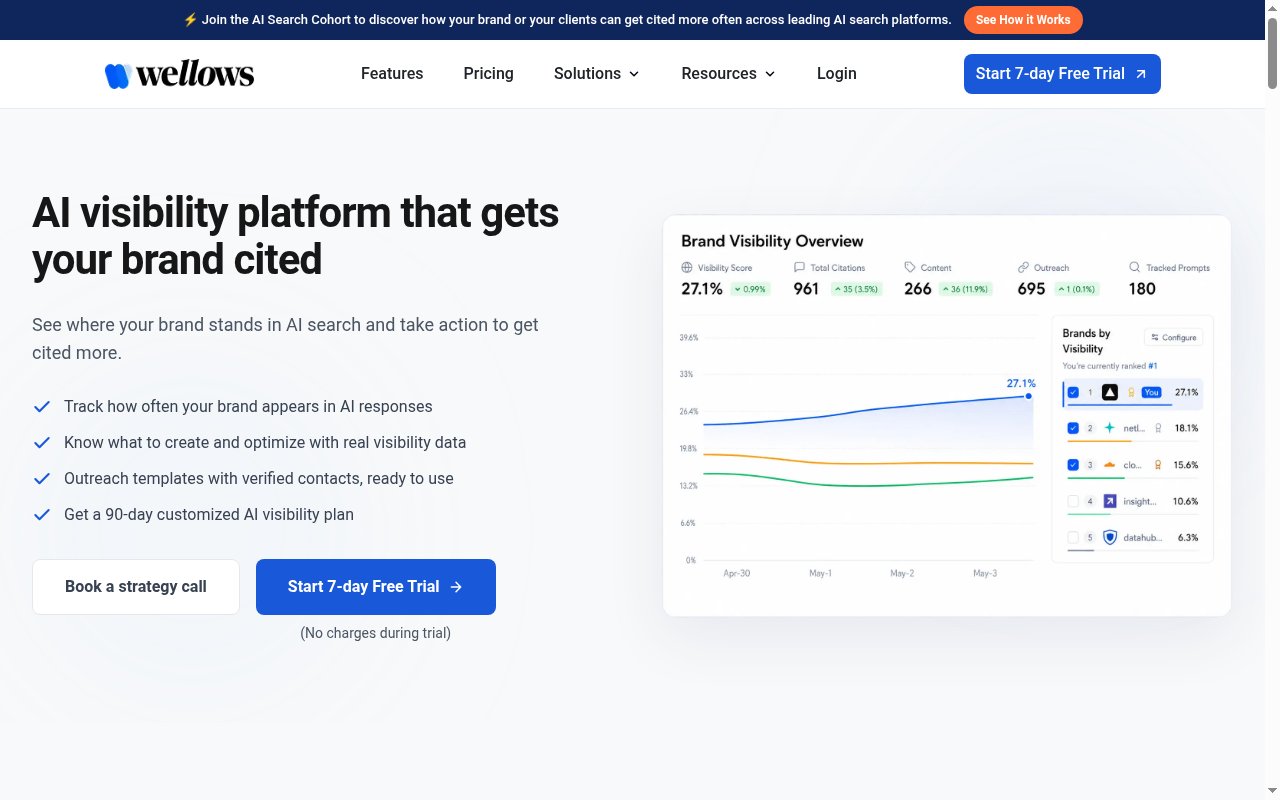Click the '961' Total Citations value

pos(806,289)
